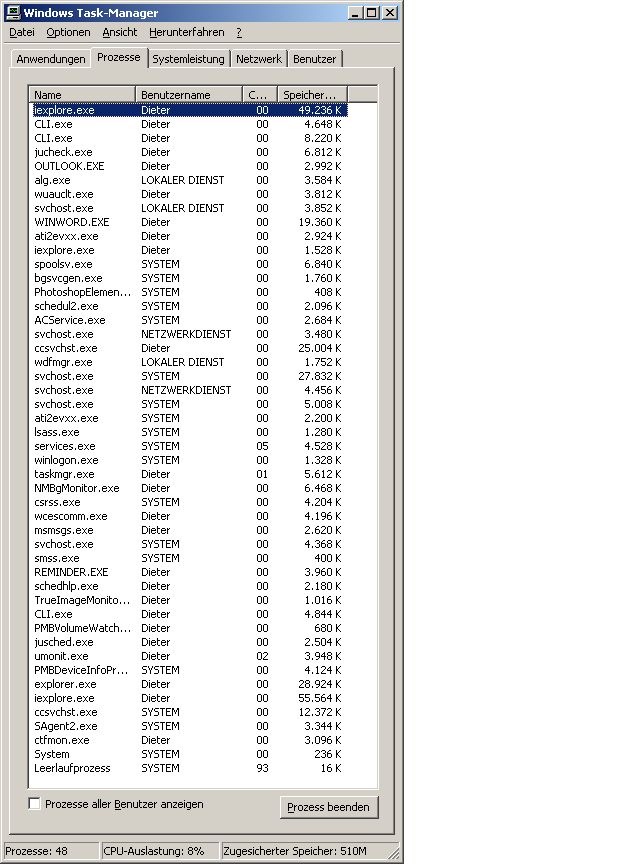Open the Ansicht menu
This screenshot has width=640, height=864.
(120, 32)
